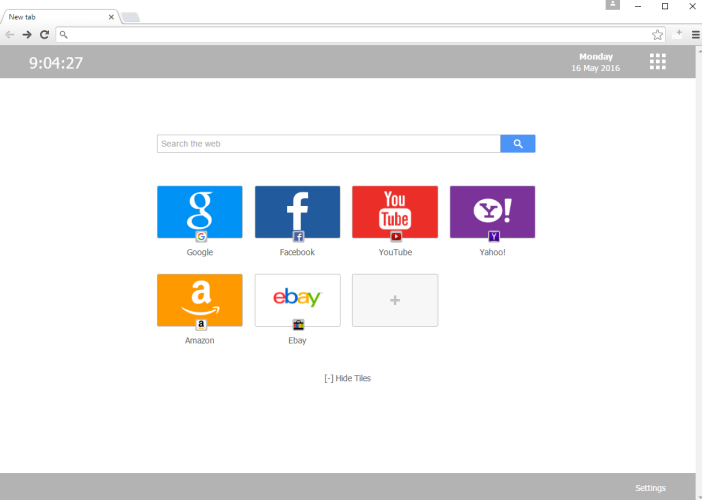Bookmark this page with the star
The image size is (702, 500).
pos(657,34)
